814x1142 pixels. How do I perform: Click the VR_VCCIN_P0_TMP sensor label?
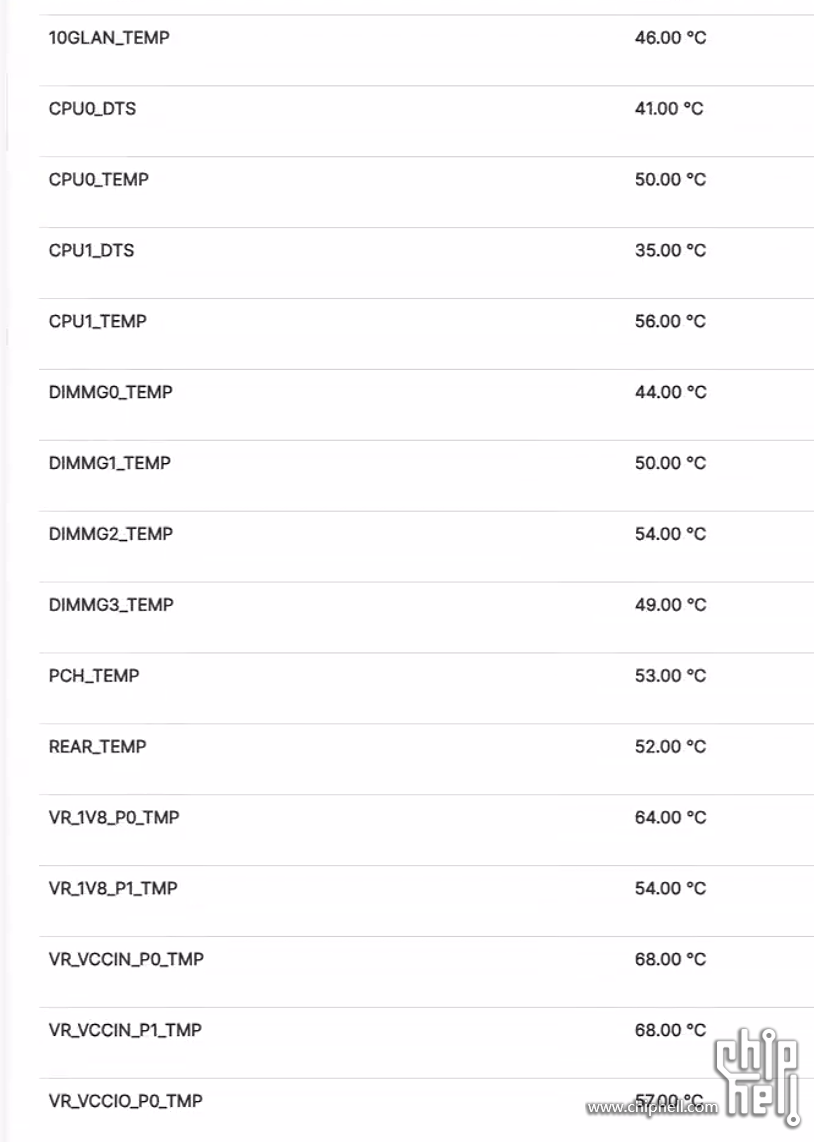pos(126,959)
